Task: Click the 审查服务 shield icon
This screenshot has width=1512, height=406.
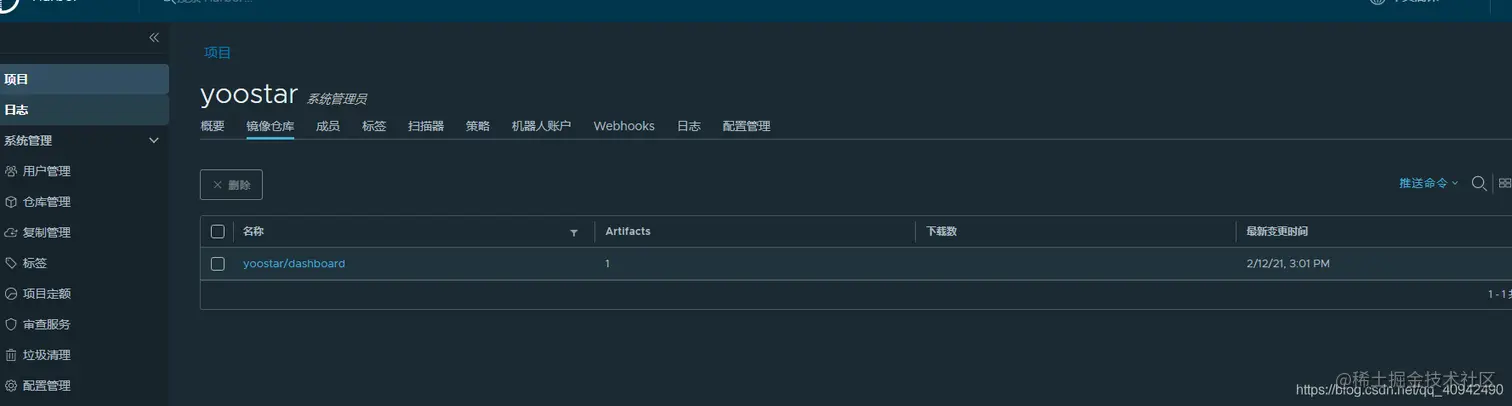Action: tap(11, 324)
